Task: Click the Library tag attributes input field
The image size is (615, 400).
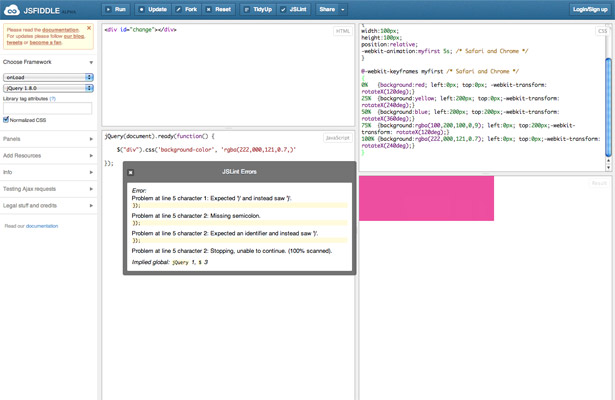Action: click(47, 108)
